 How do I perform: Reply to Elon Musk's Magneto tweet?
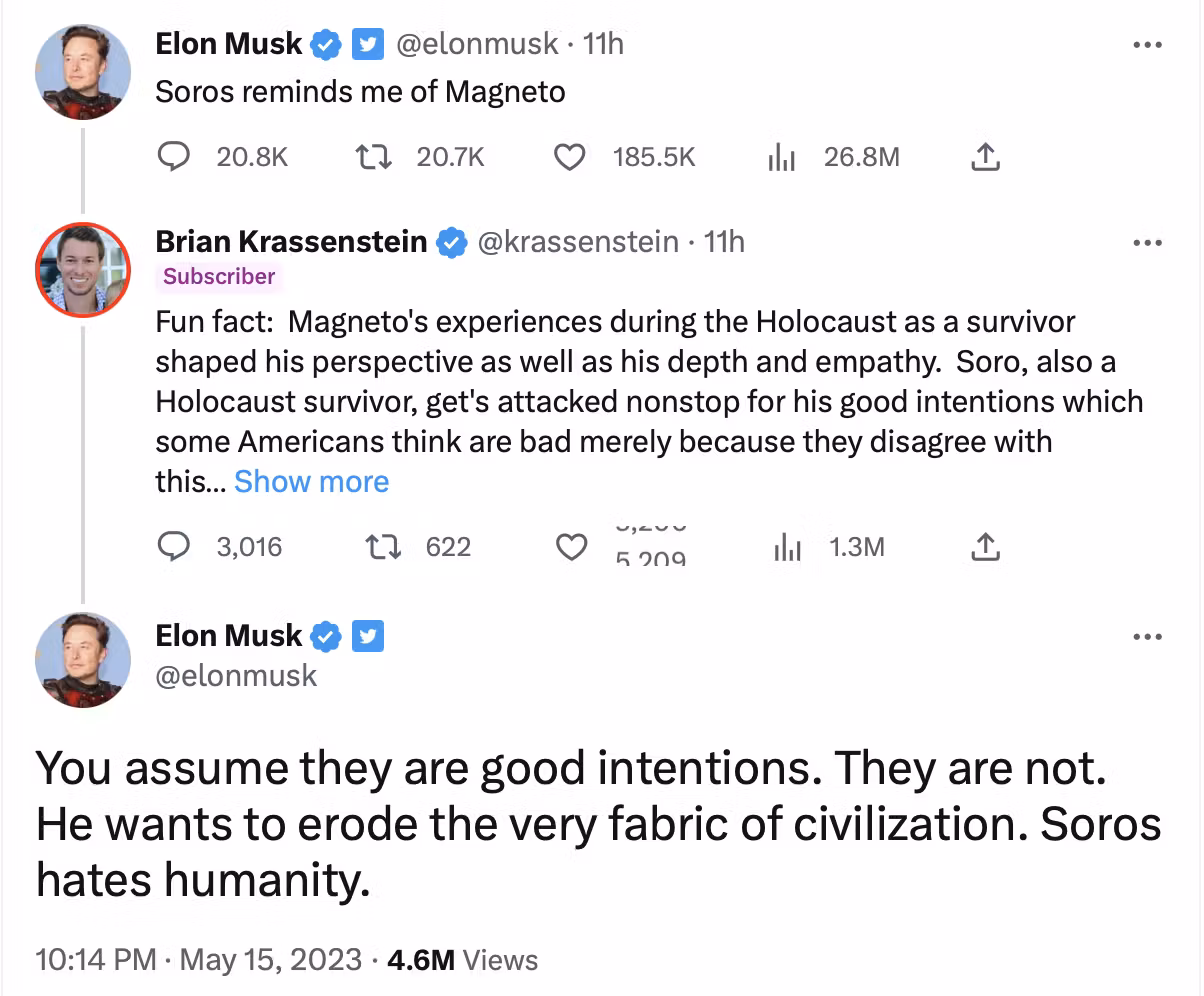(176, 157)
